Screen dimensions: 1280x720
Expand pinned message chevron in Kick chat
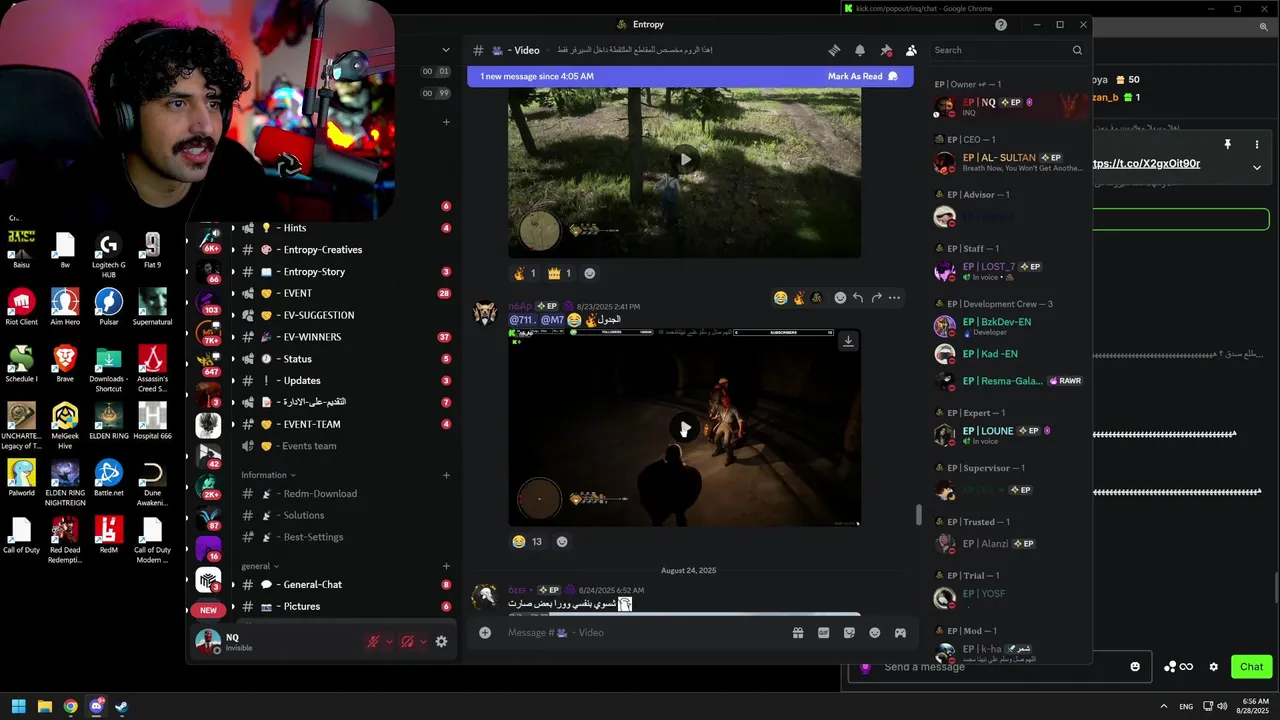click(x=1257, y=167)
